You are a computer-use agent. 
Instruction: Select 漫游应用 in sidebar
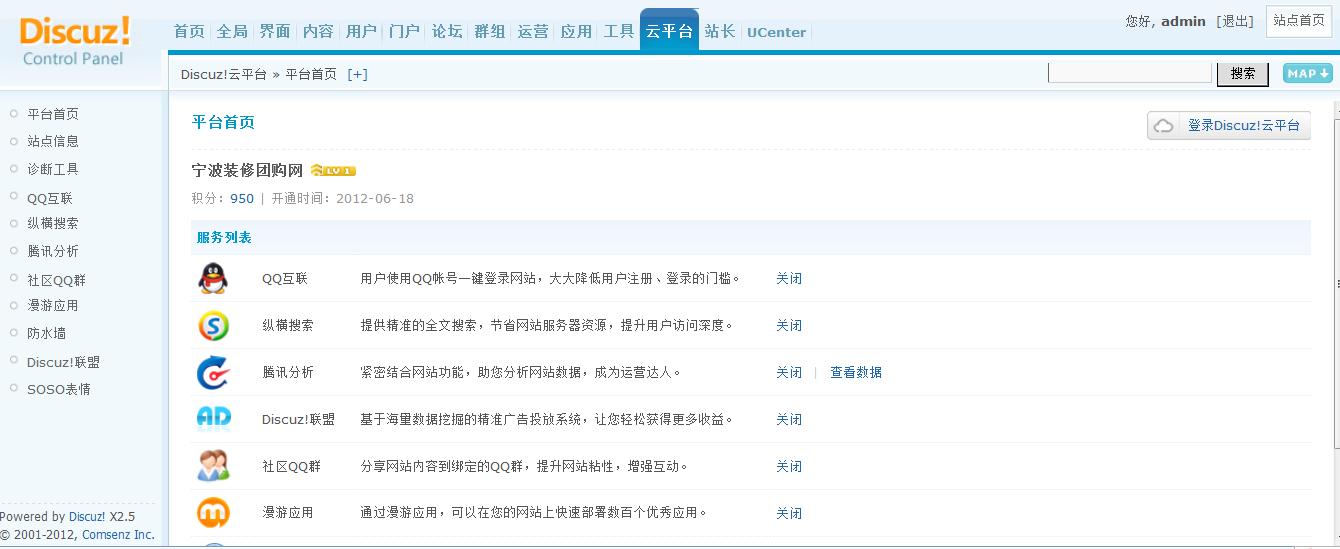[x=53, y=305]
